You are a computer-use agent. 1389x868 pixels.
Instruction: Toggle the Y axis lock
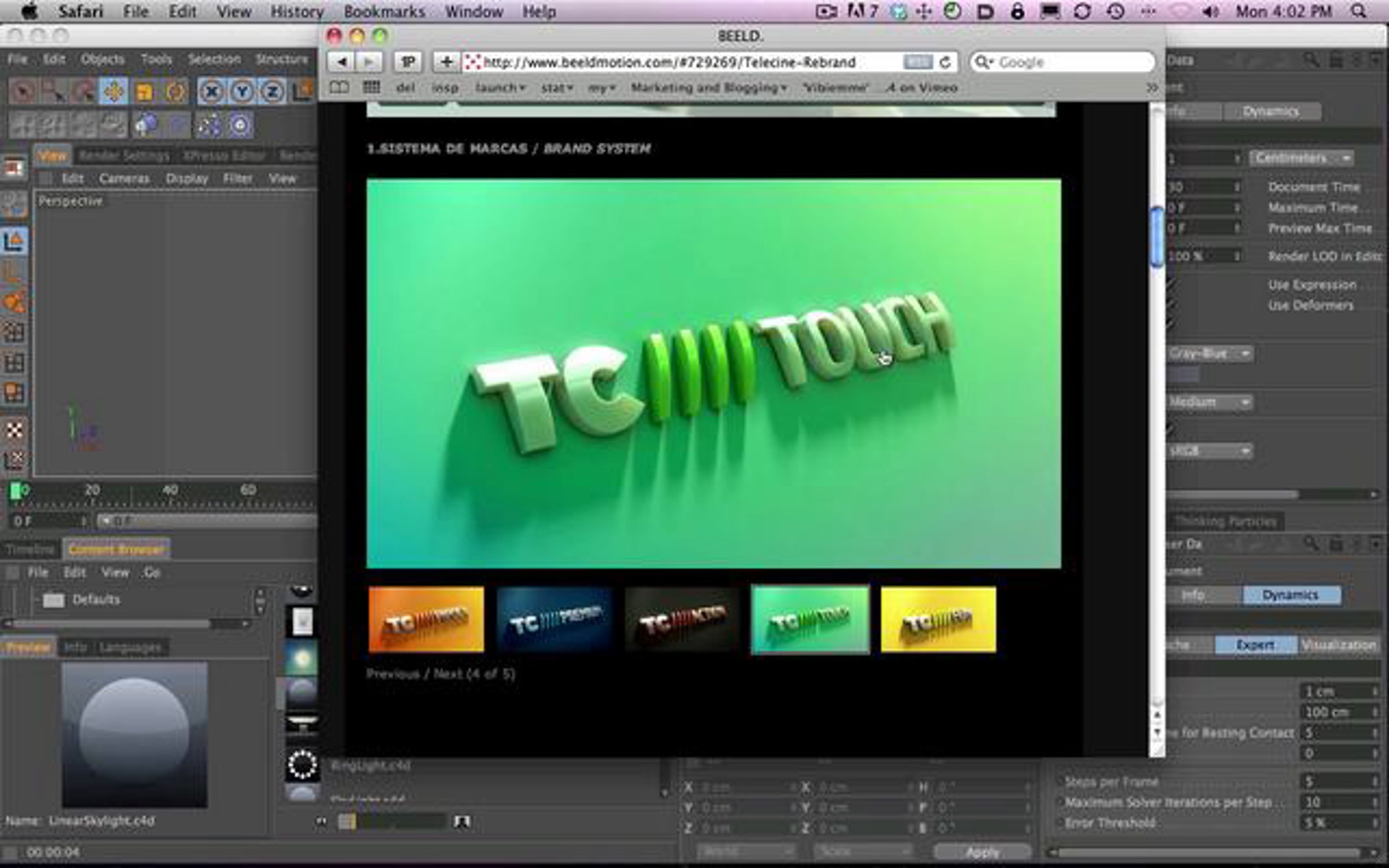(242, 91)
